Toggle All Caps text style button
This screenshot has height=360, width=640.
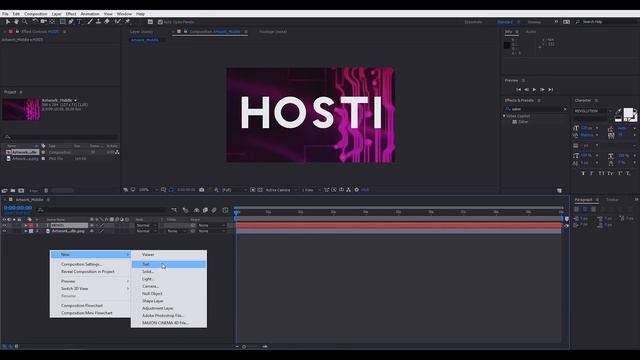pyautogui.click(x=601, y=173)
